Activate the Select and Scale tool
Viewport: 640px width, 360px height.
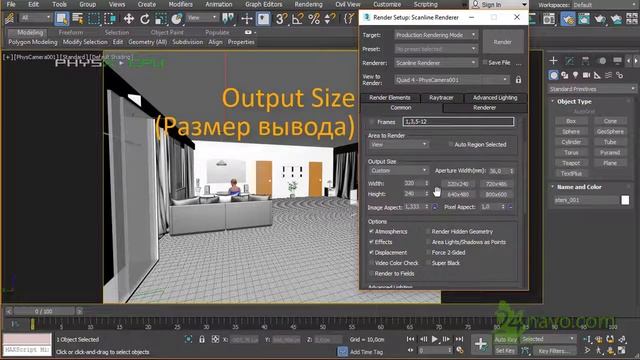coord(161,18)
